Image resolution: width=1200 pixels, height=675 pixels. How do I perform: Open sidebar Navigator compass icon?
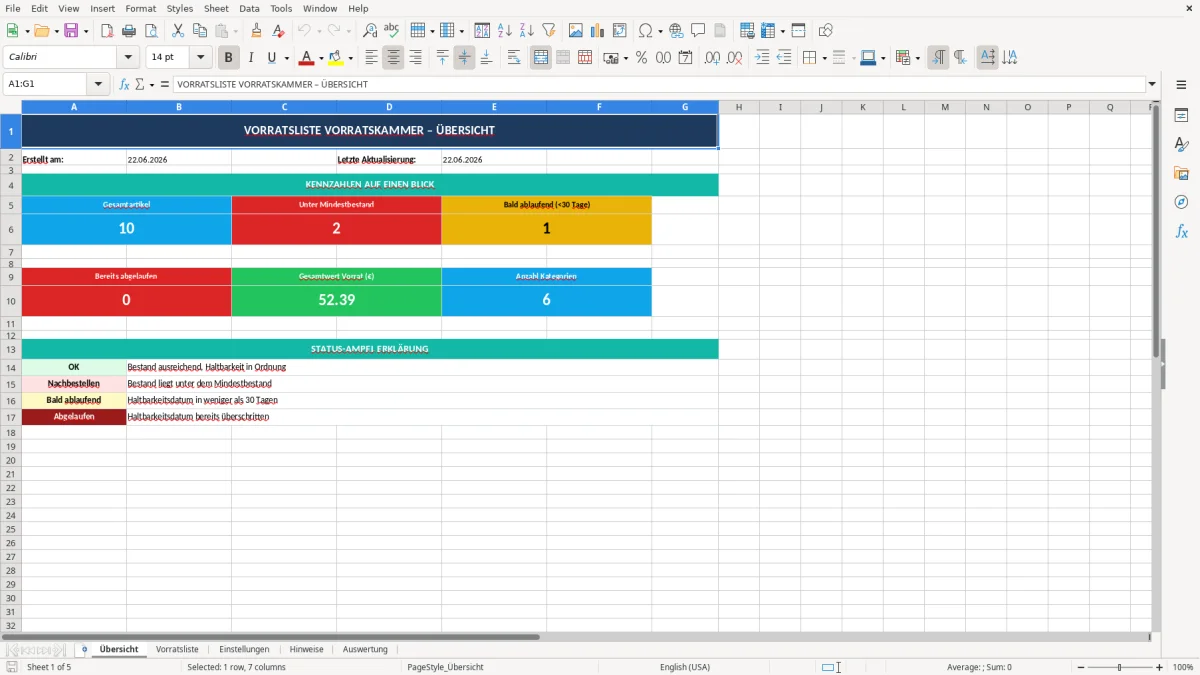click(x=1181, y=202)
